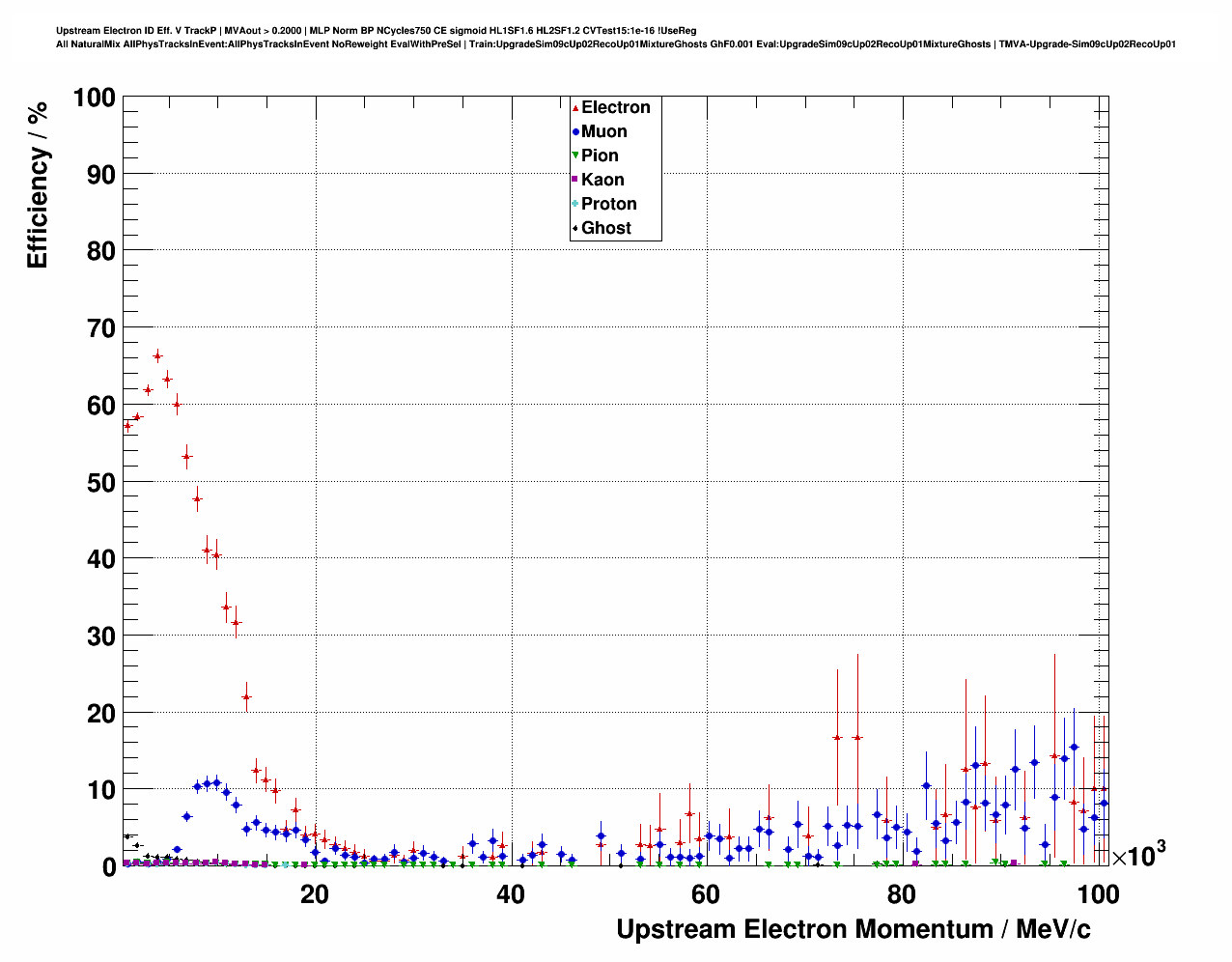Click the first title line starting Upstream Electron ID
Viewport: 1232px width, 962px height.
(377, 31)
